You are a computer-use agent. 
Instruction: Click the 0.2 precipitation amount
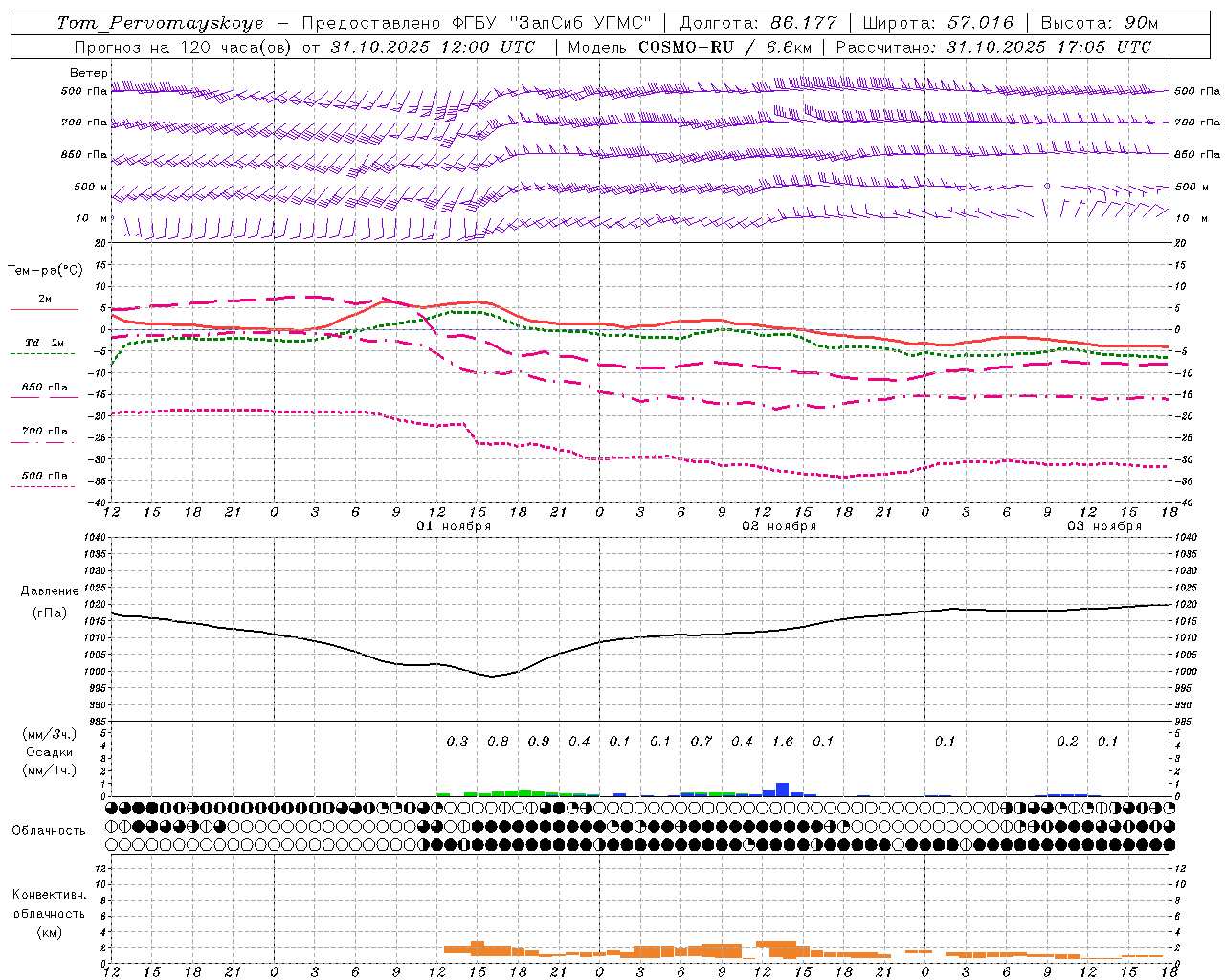coord(1067,742)
